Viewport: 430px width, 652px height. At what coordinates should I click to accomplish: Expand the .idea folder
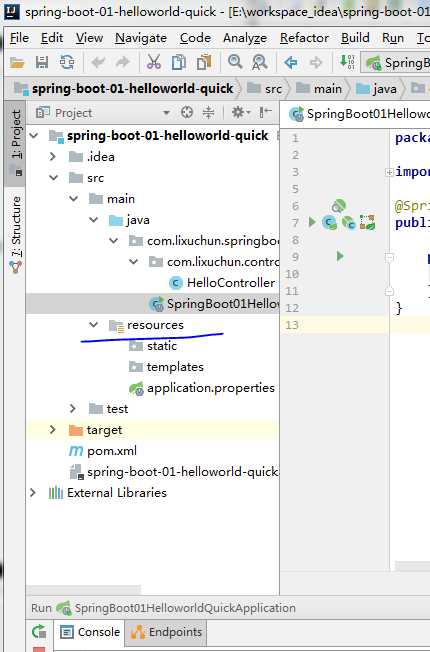[52, 157]
